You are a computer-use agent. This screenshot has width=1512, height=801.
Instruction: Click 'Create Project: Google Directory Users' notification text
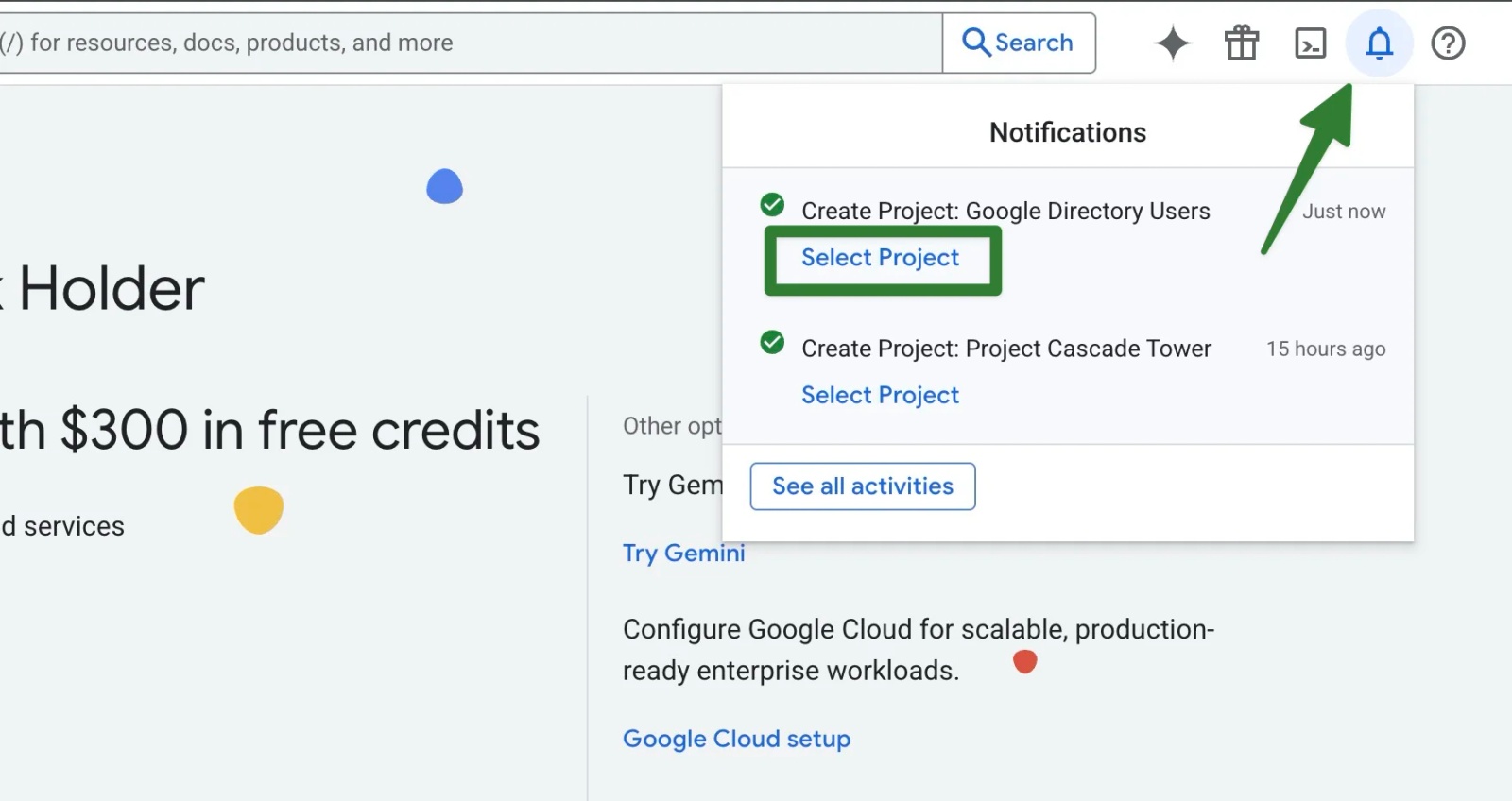coord(1005,211)
